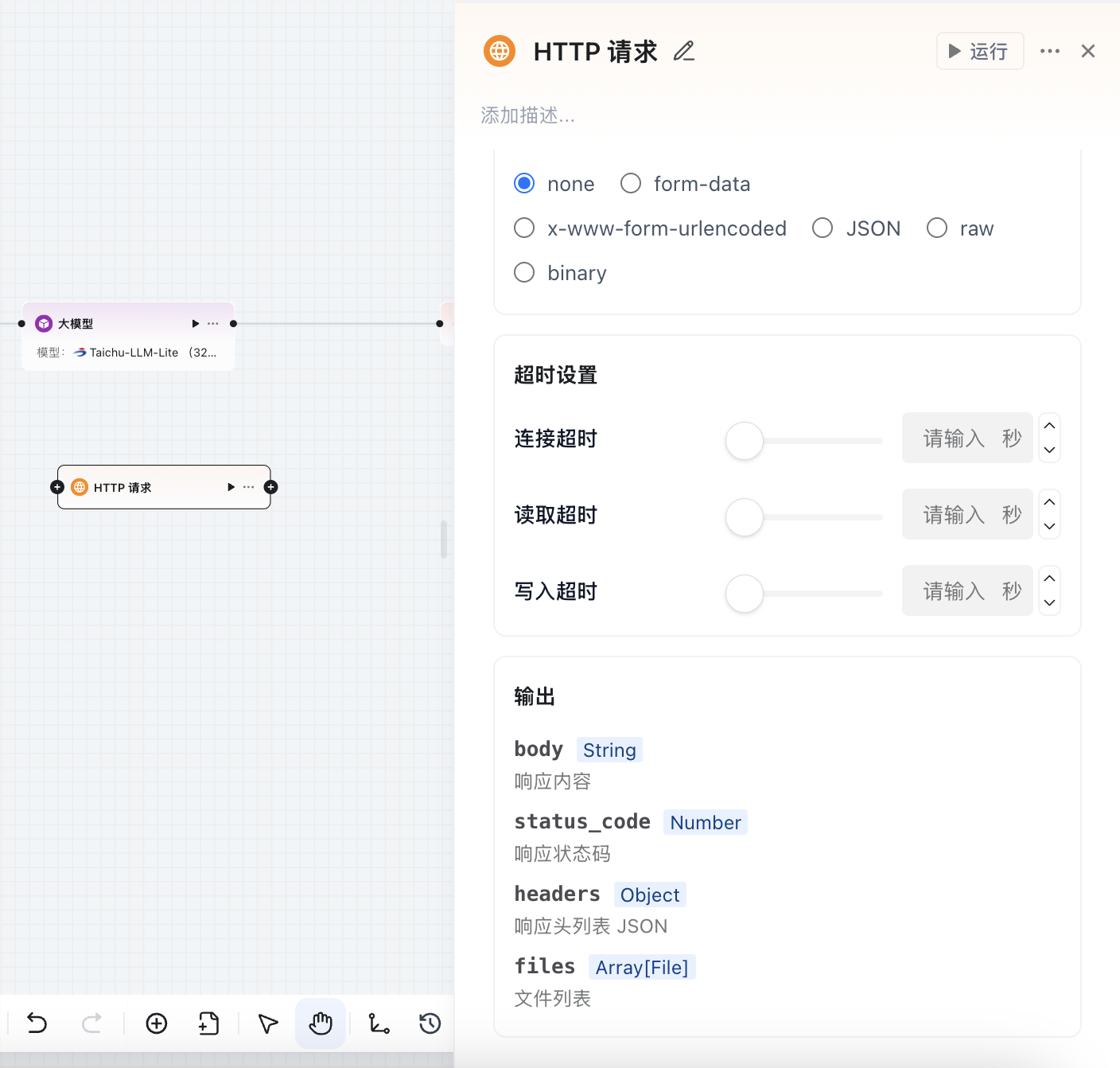Click the add-node document plus icon
1120x1068 pixels.
pos(208,1023)
